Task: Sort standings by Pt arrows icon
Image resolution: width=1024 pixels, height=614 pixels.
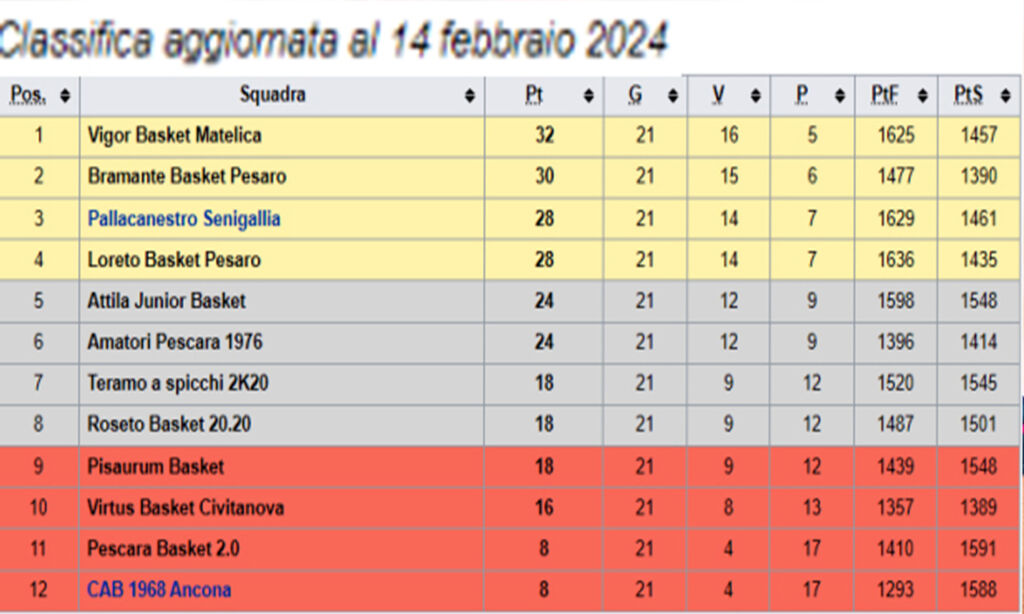Action: (588, 96)
